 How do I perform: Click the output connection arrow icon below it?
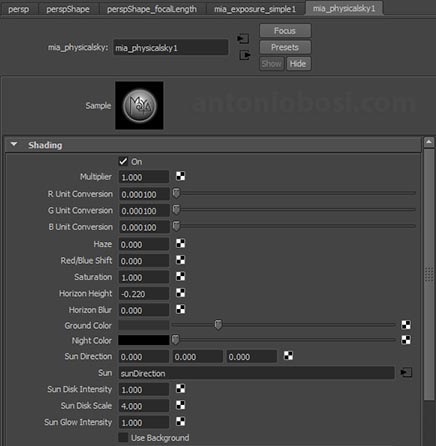245,55
